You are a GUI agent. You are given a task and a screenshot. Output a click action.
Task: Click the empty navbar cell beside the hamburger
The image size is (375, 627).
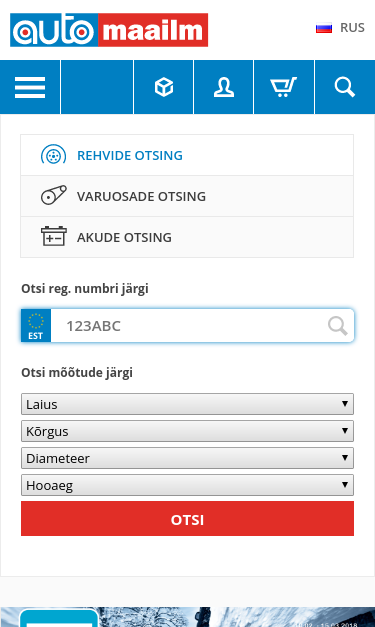point(97,87)
